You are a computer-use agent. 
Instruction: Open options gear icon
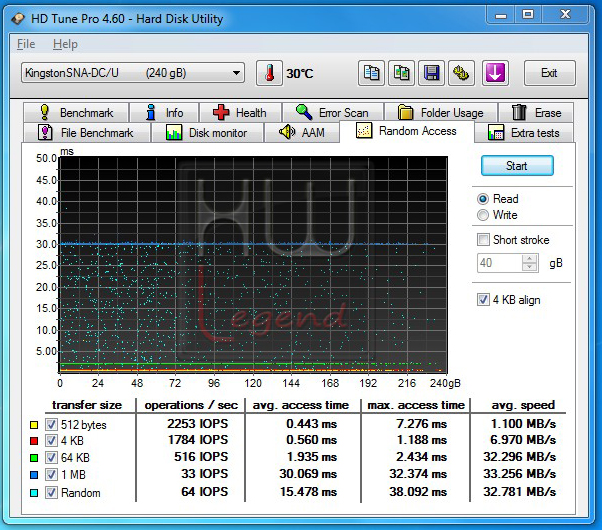461,73
